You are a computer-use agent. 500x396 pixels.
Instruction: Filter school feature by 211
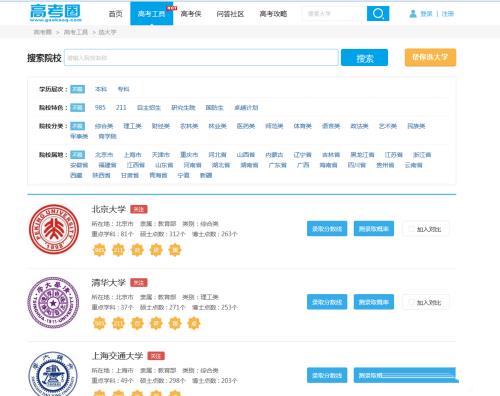(121, 108)
